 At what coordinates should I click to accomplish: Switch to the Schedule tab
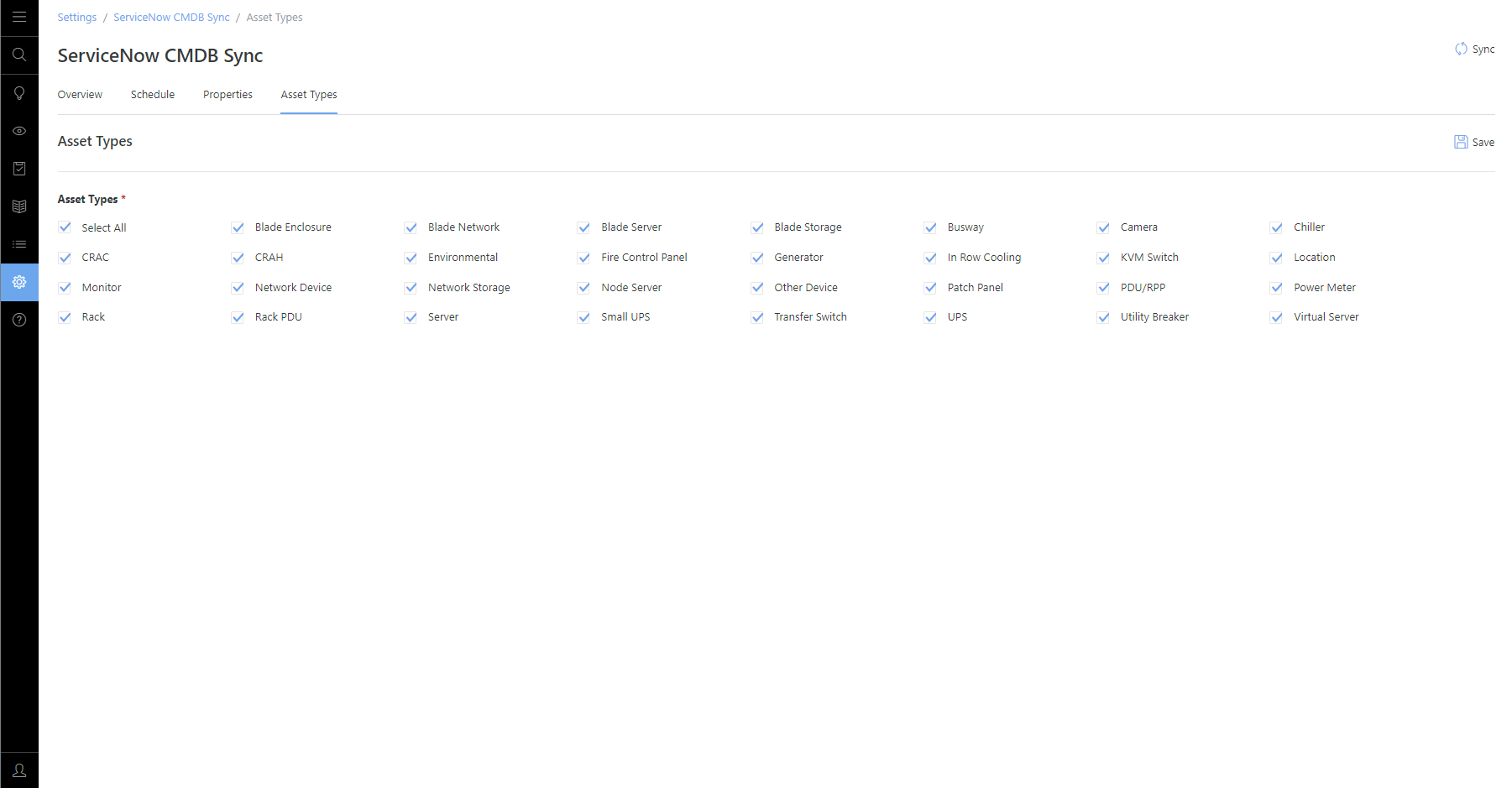[x=153, y=95]
